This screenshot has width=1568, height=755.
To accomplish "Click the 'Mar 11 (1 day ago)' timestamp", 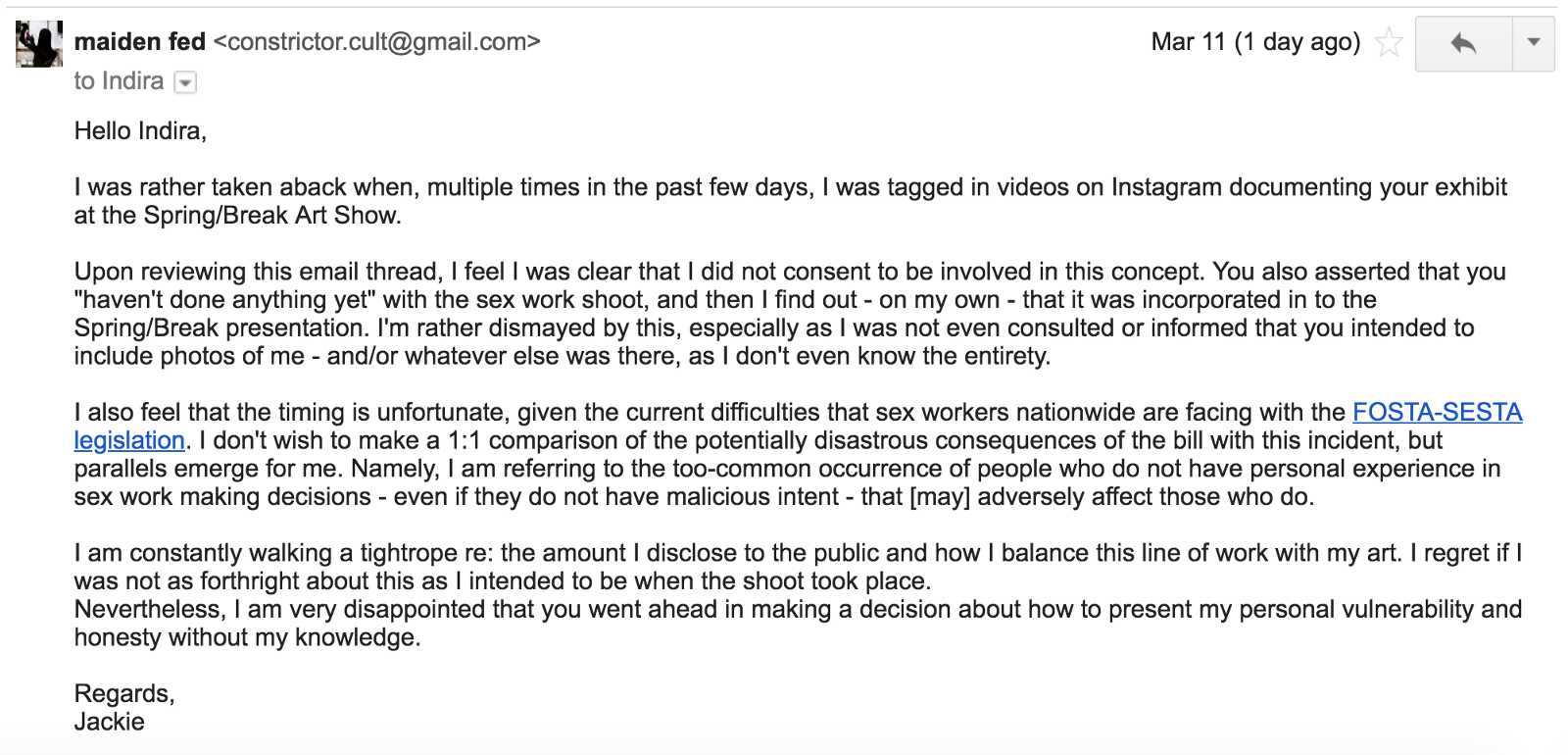I will pos(1255,42).
